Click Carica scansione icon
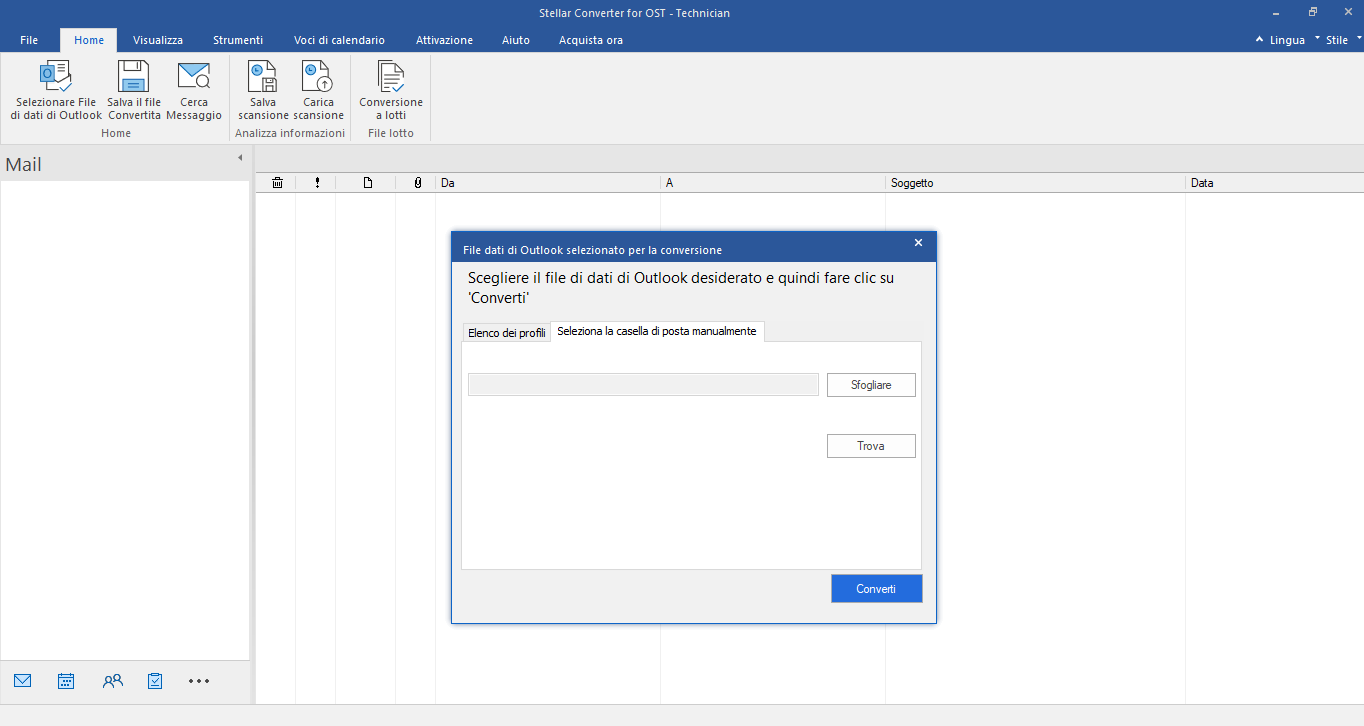 coord(318,76)
